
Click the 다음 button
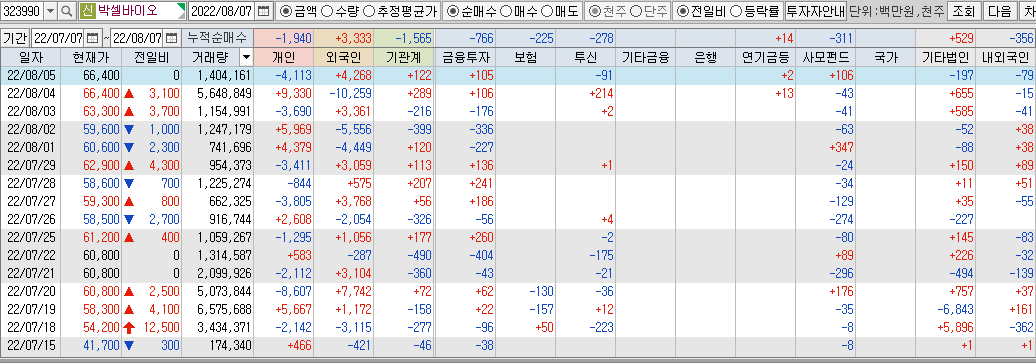point(1000,11)
